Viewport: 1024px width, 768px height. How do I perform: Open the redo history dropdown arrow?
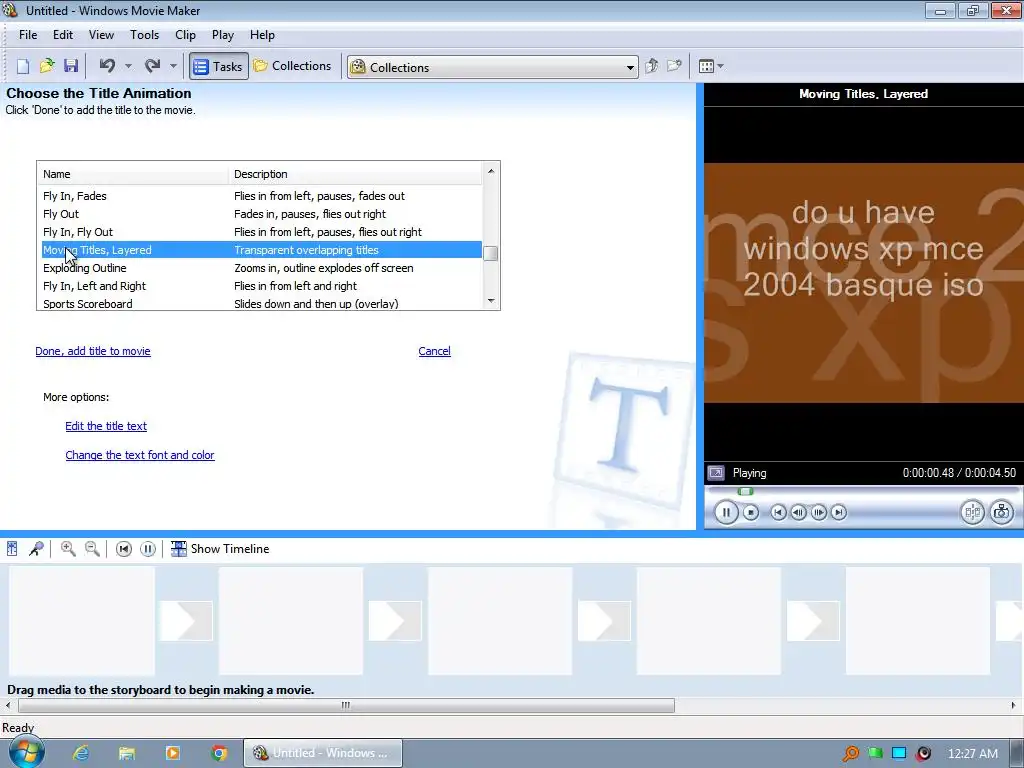point(173,66)
